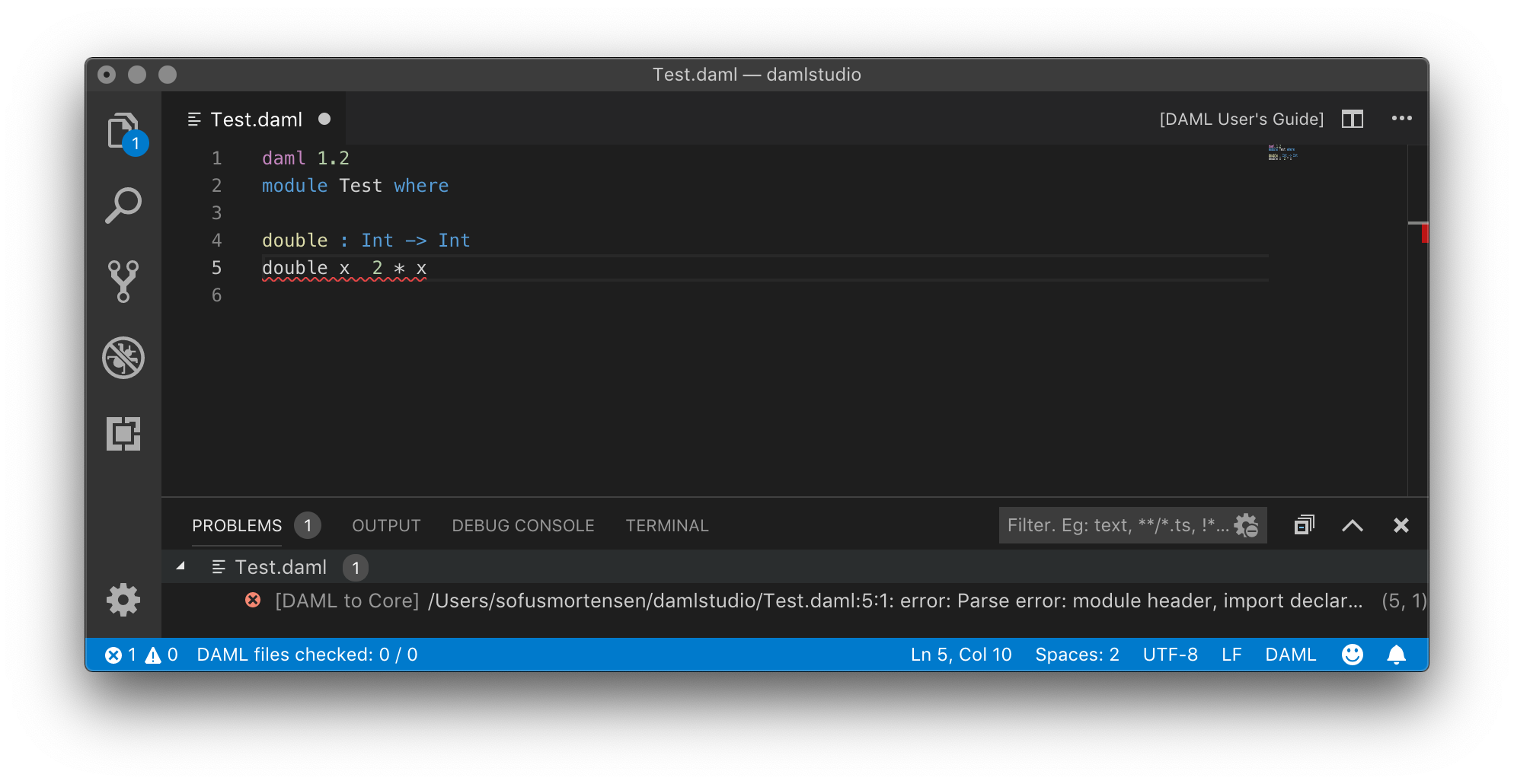Screen dimensions: 1514x784
Task: Switch to the OUTPUT tab
Action: pos(386,526)
